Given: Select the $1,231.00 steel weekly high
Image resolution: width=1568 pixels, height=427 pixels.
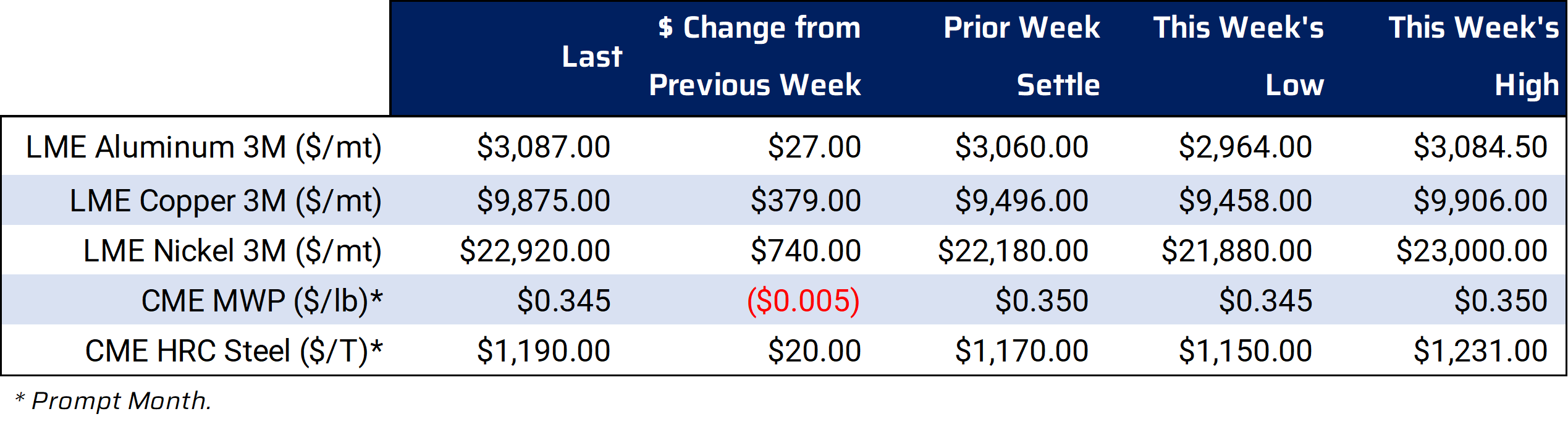Looking at the screenshot, I should (1481, 351).
